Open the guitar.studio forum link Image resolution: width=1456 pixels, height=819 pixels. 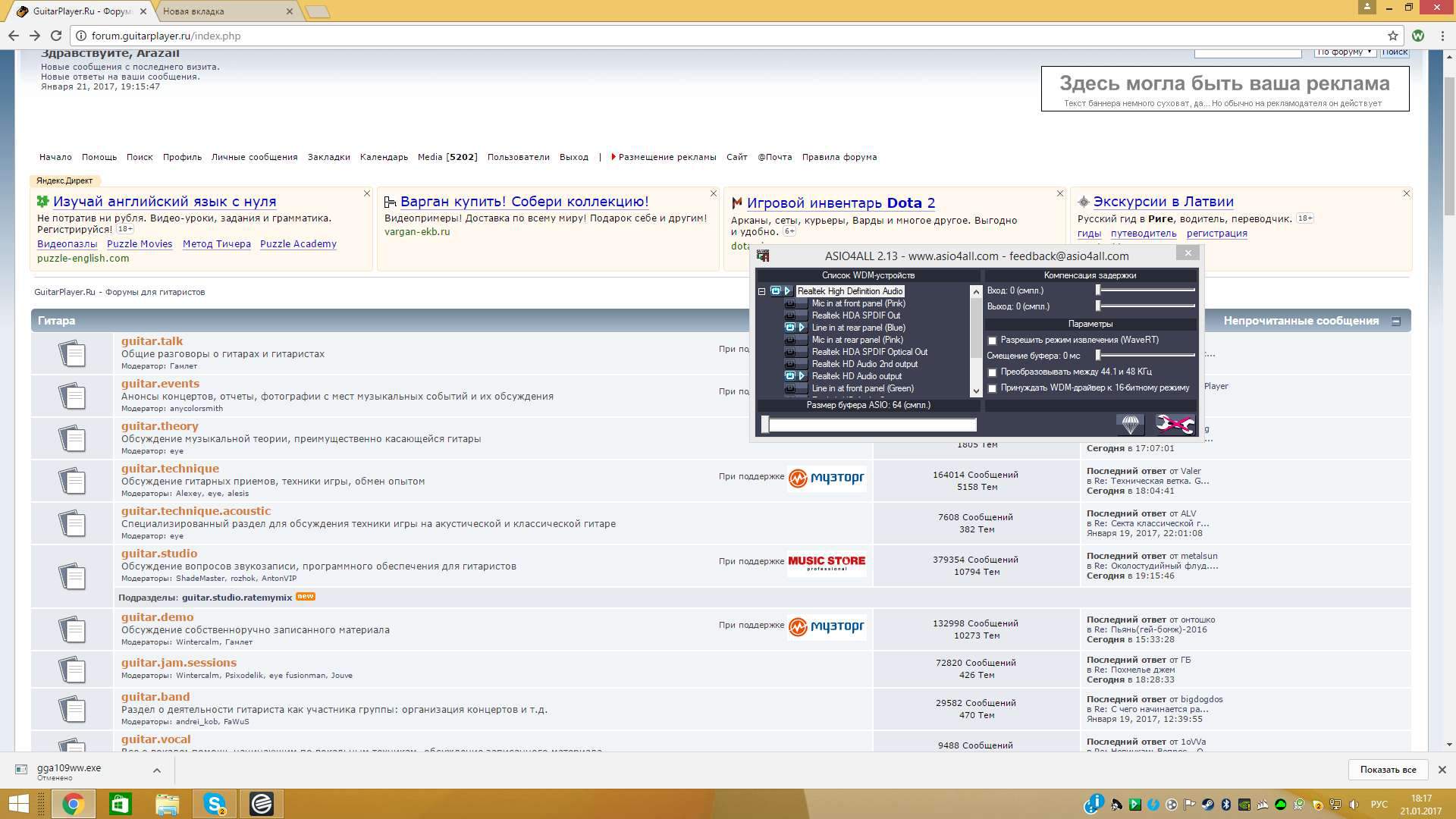pos(159,554)
